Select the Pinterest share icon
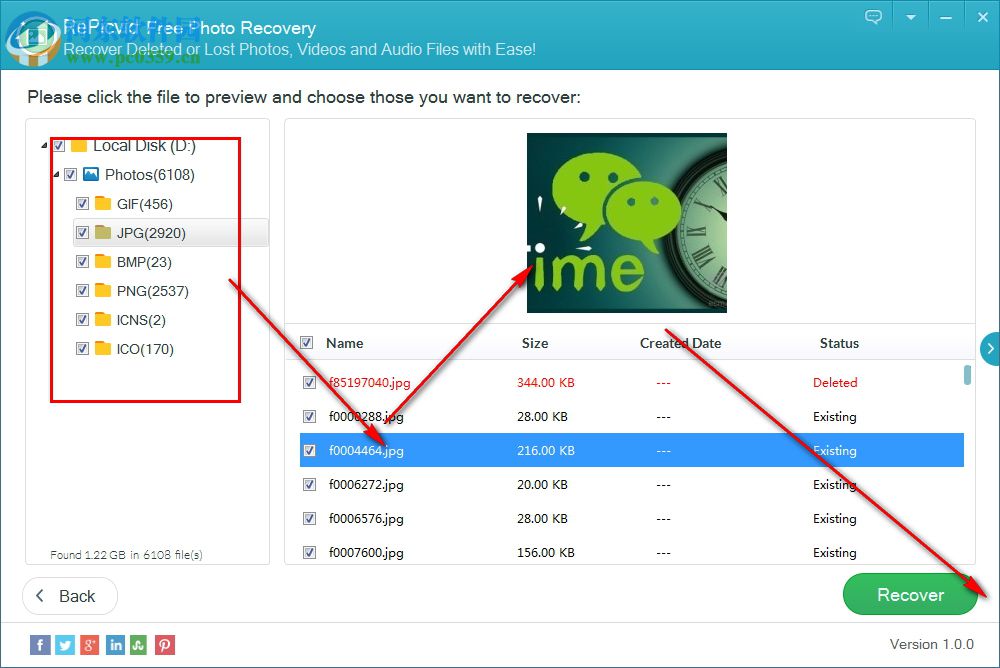 (x=165, y=644)
